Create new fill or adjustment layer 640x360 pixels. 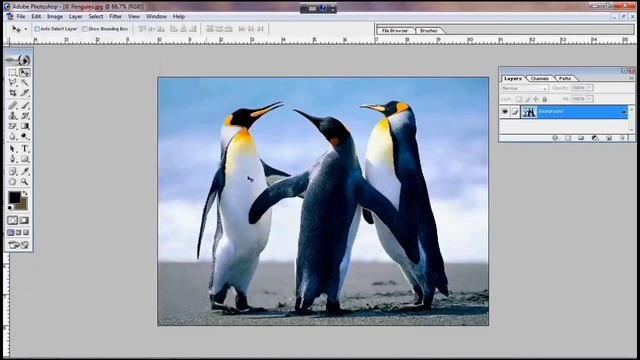[595, 138]
